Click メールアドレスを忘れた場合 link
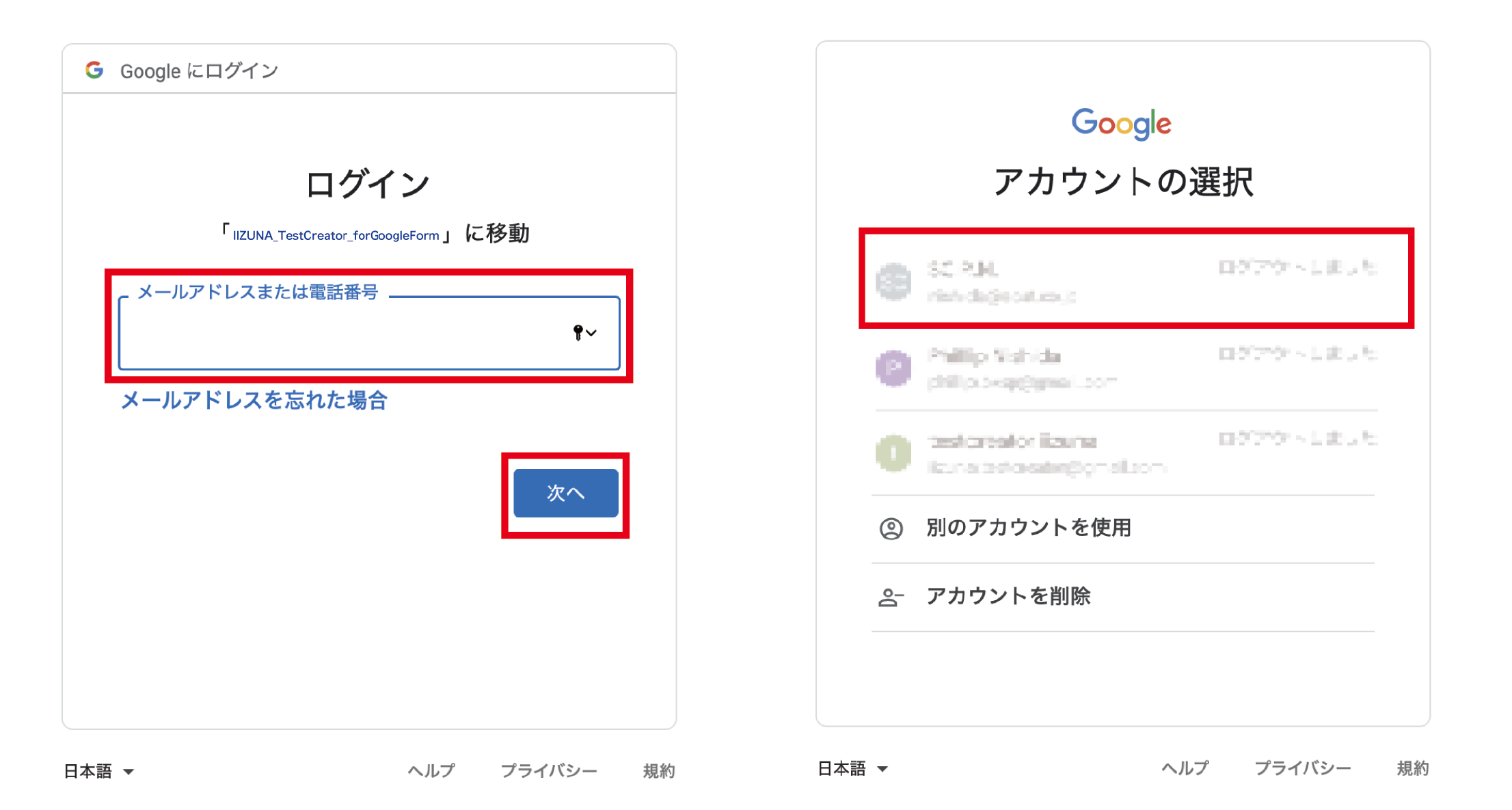The height and width of the screenshot is (810, 1512). pyautogui.click(x=254, y=400)
